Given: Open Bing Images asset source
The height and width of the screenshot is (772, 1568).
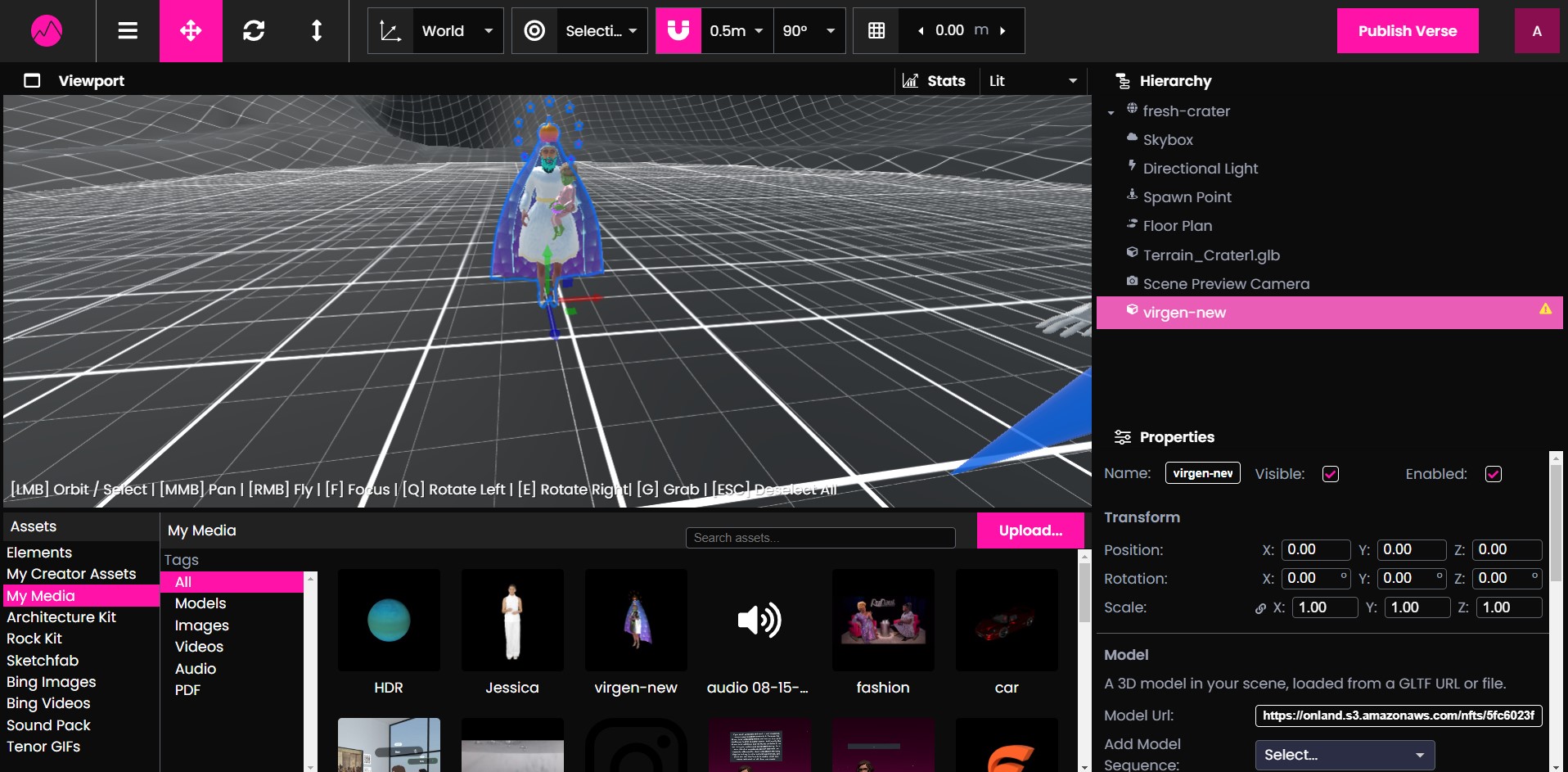Looking at the screenshot, I should [x=51, y=682].
